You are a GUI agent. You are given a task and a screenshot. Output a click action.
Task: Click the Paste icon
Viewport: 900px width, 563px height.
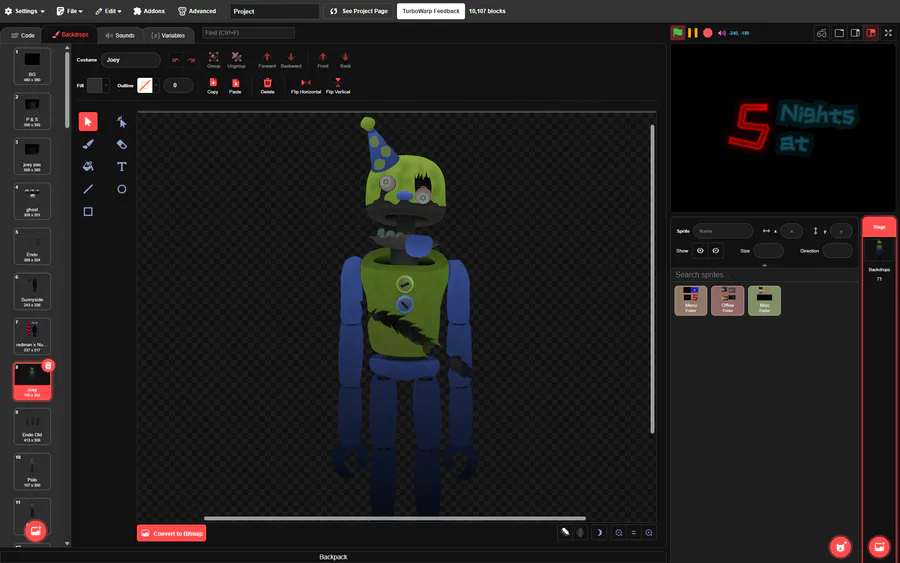[235, 86]
